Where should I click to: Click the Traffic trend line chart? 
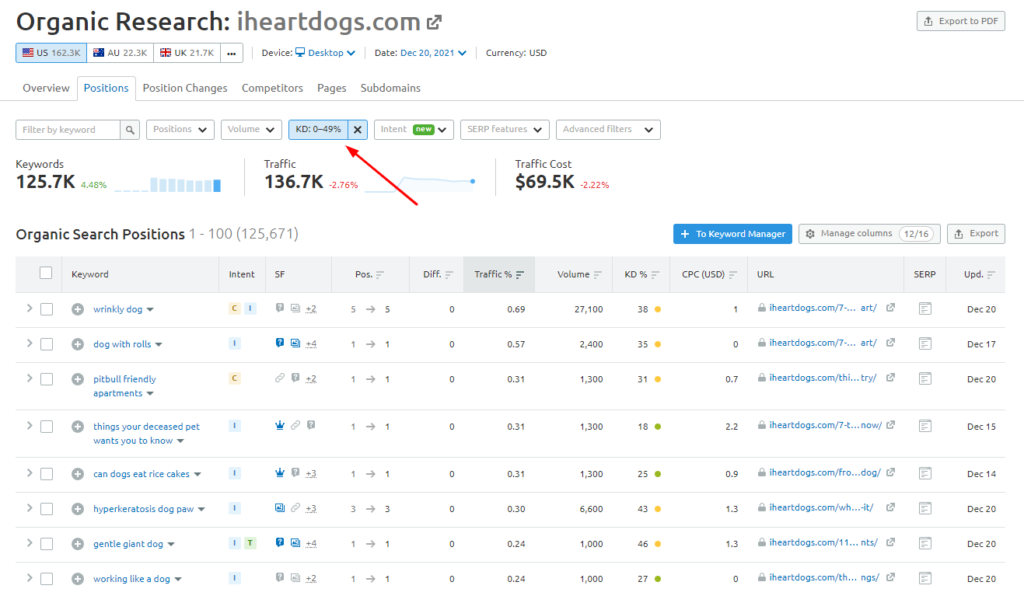pos(420,183)
